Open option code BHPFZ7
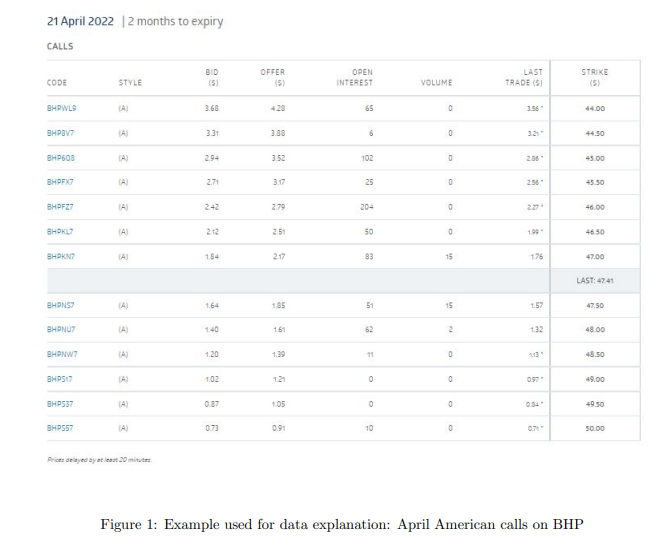Viewport: 662px width, 548px height. (60, 207)
